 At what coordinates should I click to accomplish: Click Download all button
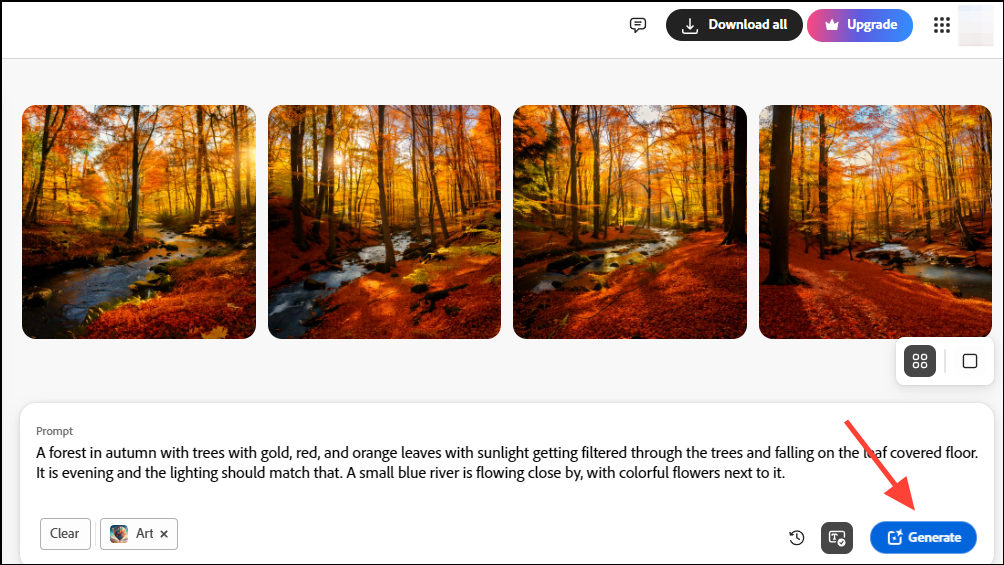click(x=734, y=25)
